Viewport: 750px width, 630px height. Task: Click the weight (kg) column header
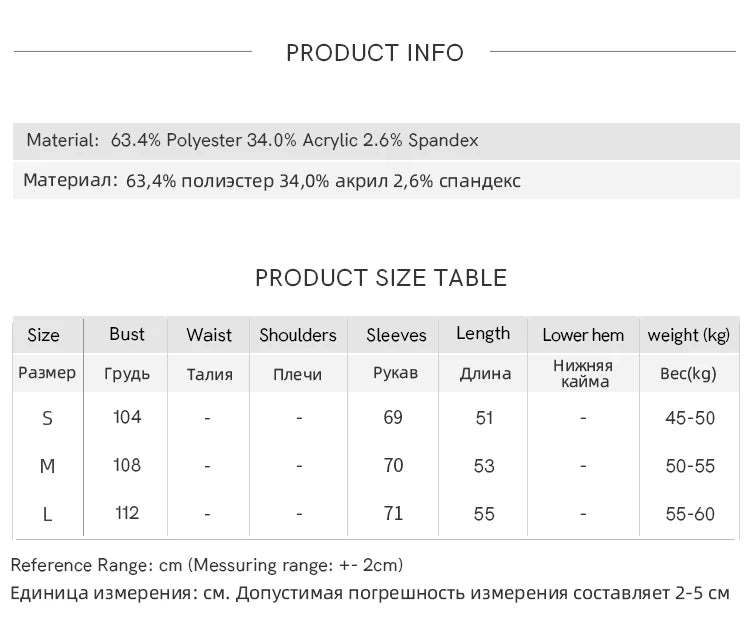[x=689, y=335]
